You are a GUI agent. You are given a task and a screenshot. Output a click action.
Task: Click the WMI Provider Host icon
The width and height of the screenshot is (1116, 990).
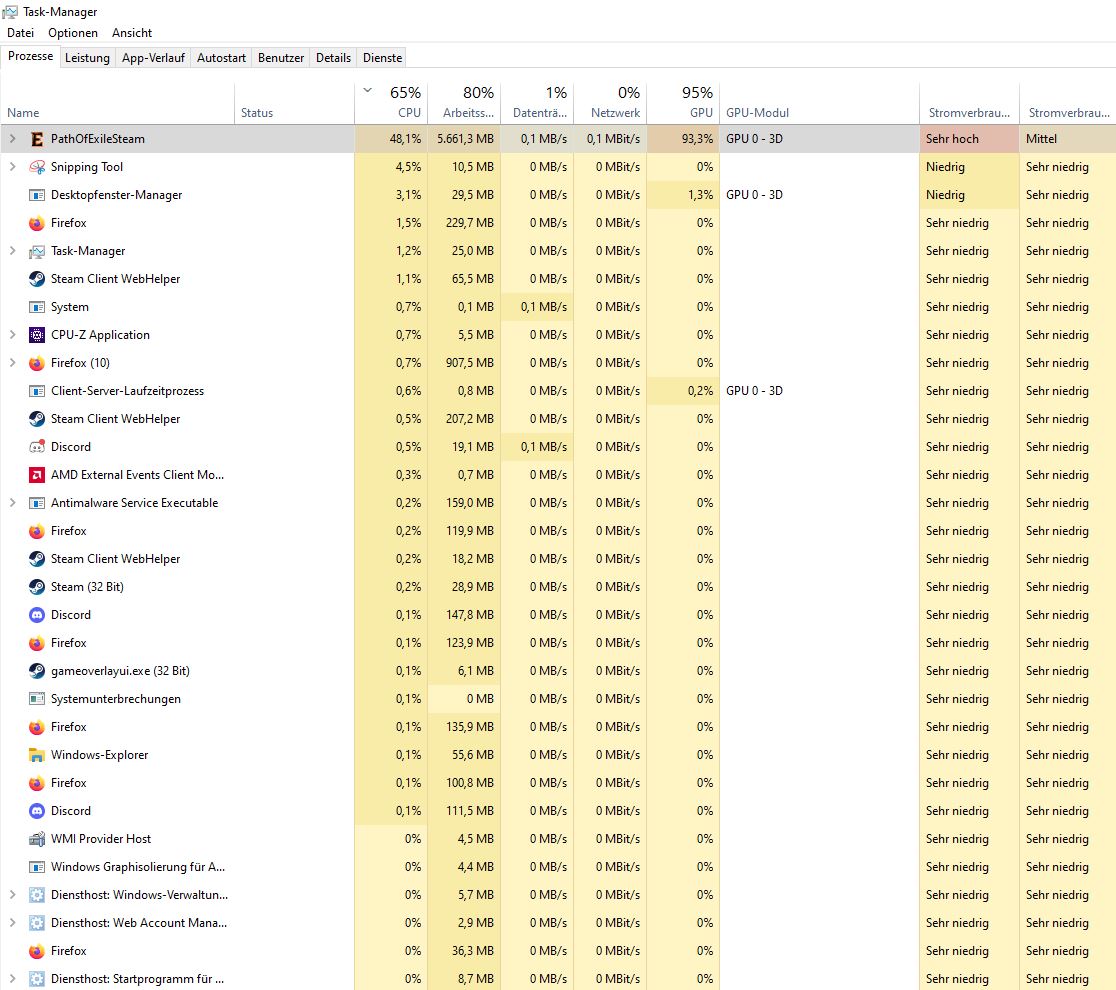[37, 839]
